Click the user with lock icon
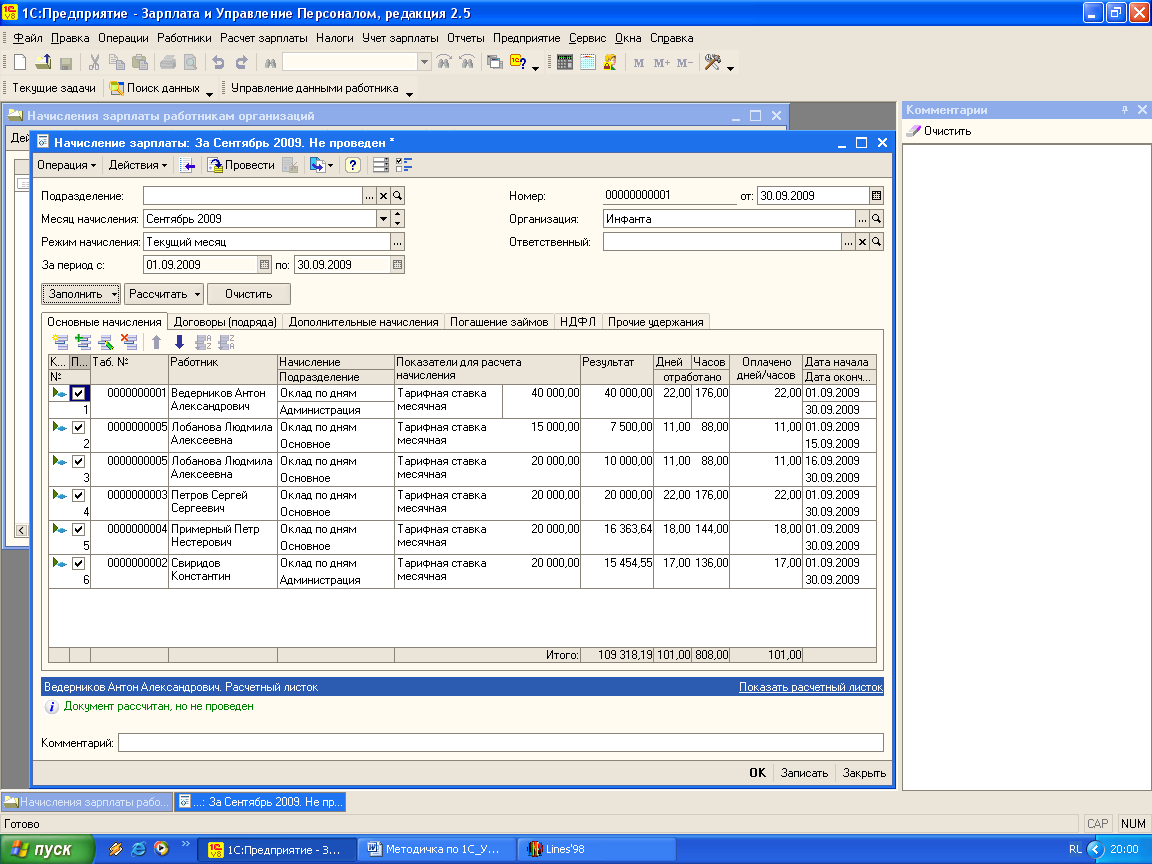This screenshot has width=1152, height=864. tap(610, 63)
